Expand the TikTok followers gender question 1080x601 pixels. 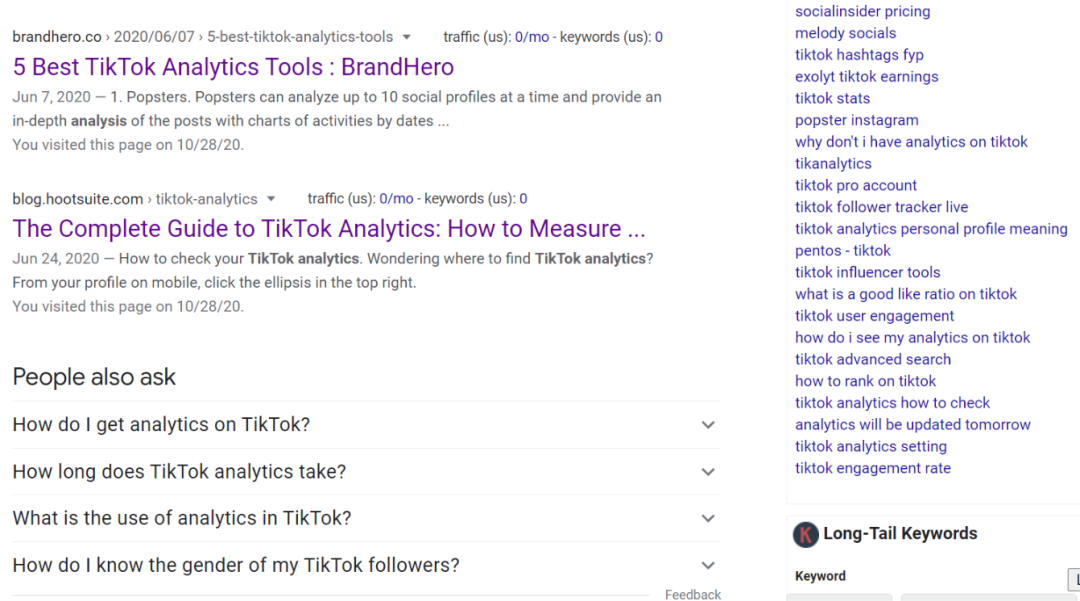coord(366,565)
